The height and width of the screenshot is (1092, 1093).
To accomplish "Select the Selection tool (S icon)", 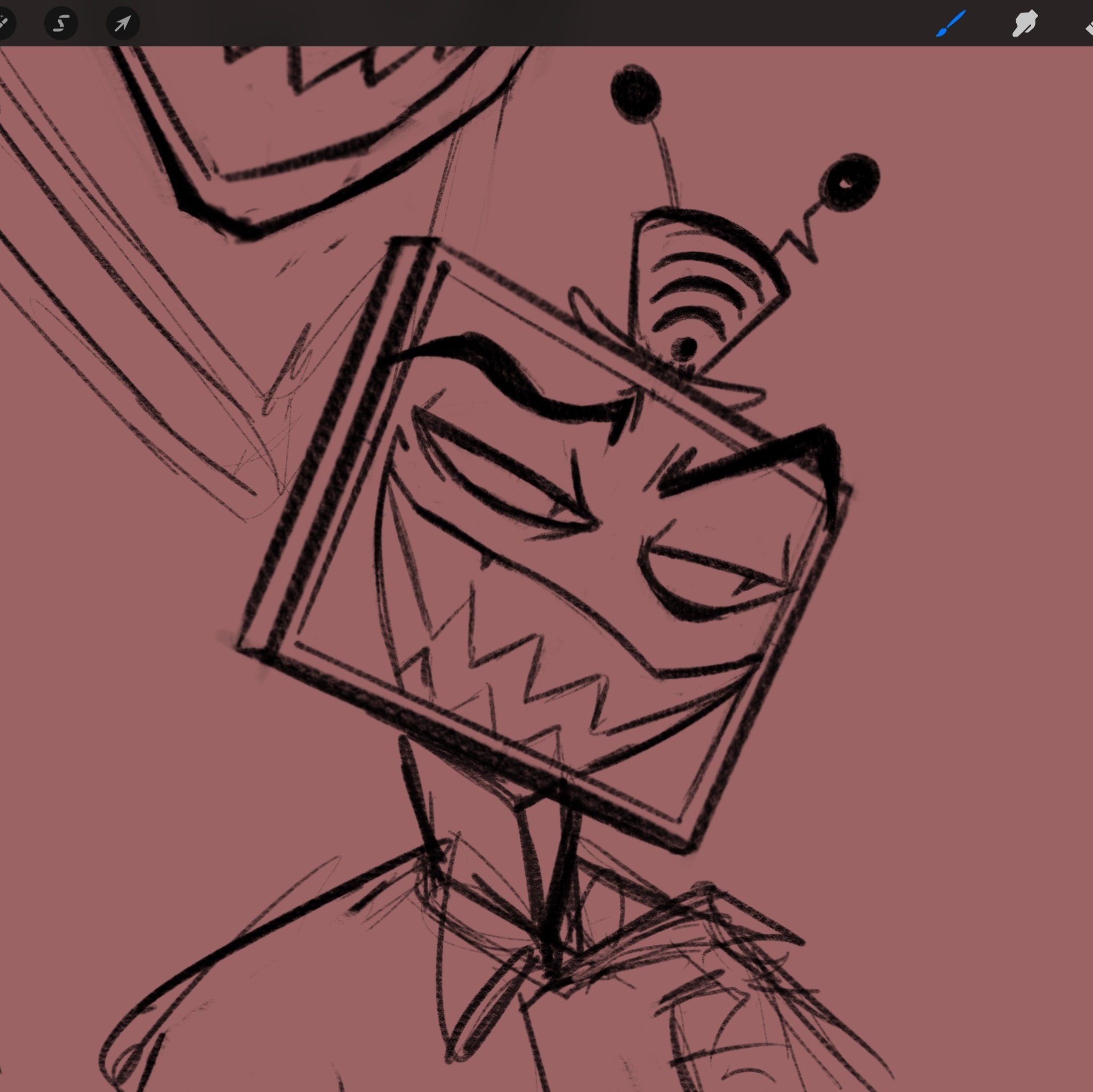I will coord(61,23).
